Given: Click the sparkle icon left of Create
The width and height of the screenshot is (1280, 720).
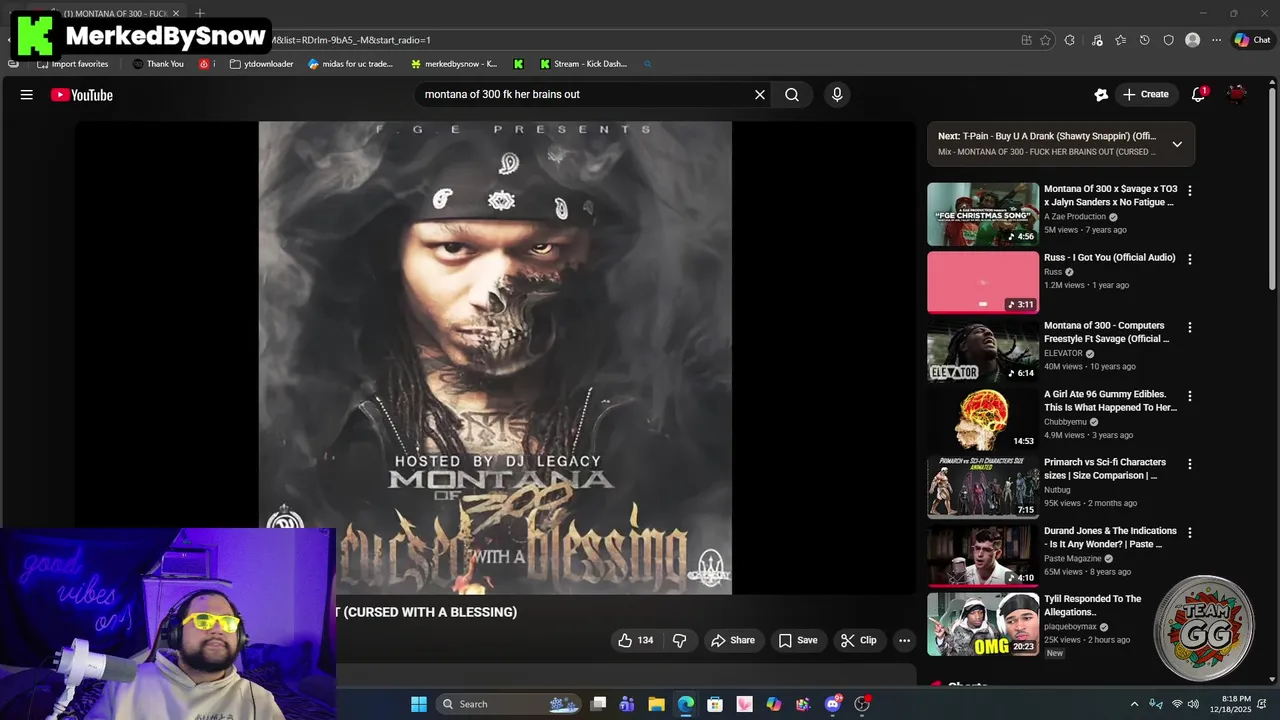Looking at the screenshot, I should pos(1101,95).
